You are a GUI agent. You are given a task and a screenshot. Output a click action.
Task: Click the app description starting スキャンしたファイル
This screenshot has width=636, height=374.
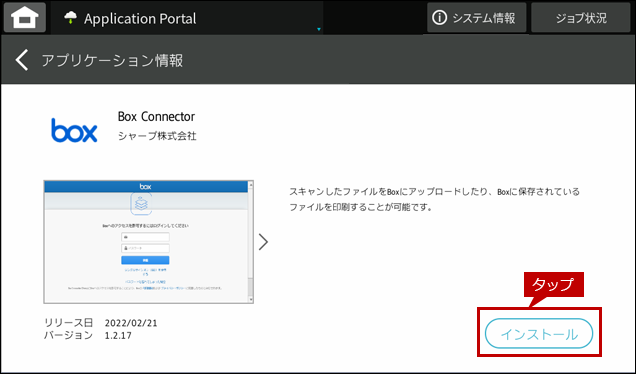click(434, 199)
